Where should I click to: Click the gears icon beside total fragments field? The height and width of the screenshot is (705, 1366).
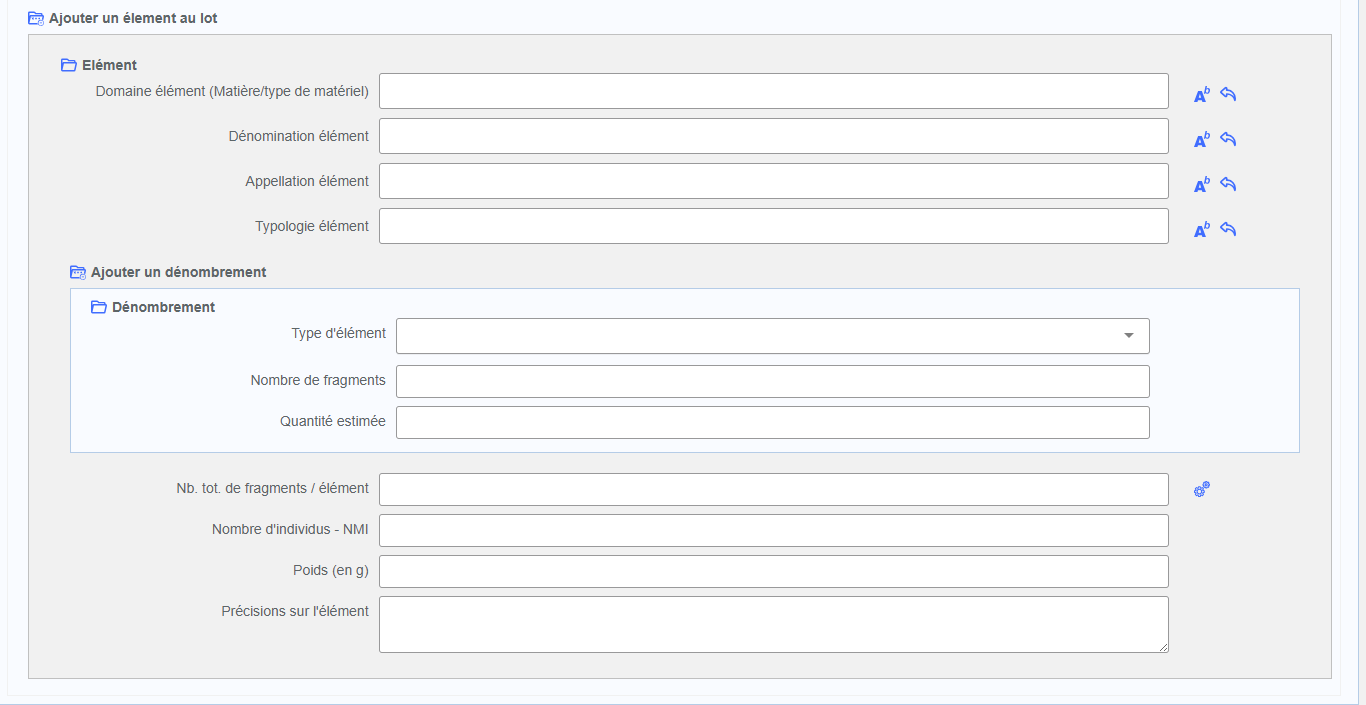coord(1202,489)
